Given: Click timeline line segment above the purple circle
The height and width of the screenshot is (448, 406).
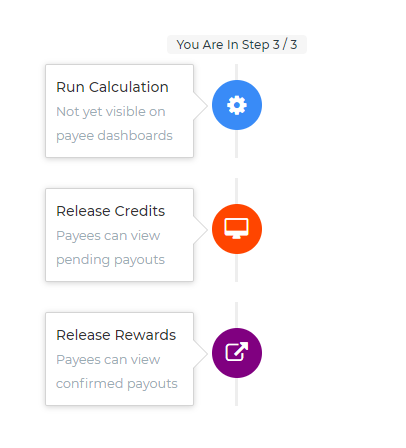Looking at the screenshot, I should point(236,315).
